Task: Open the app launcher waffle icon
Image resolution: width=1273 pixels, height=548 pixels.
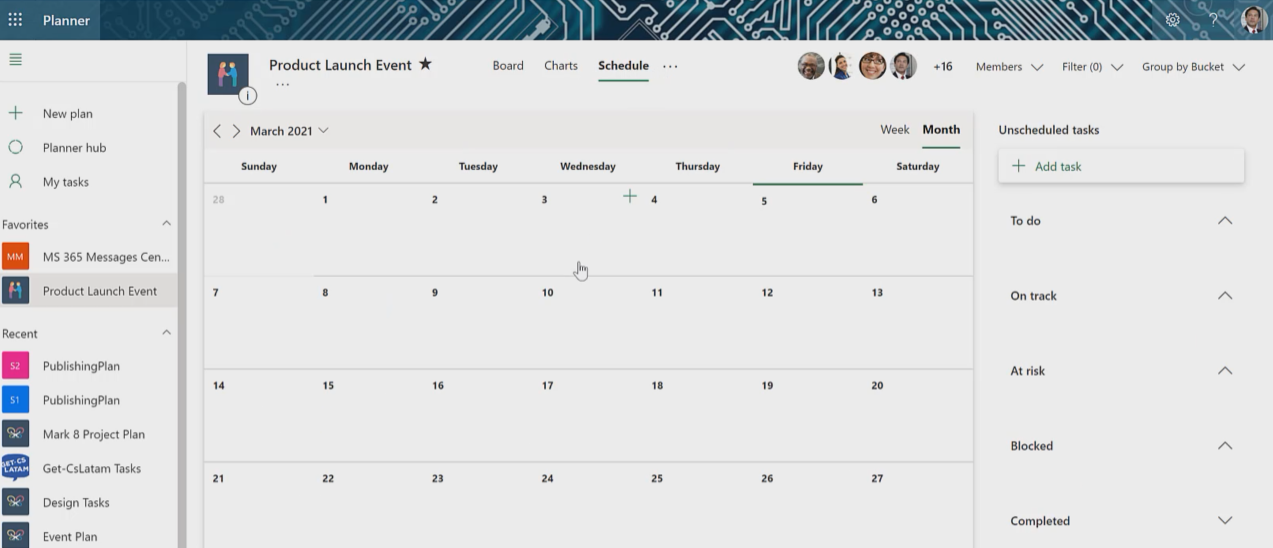Action: pos(15,20)
